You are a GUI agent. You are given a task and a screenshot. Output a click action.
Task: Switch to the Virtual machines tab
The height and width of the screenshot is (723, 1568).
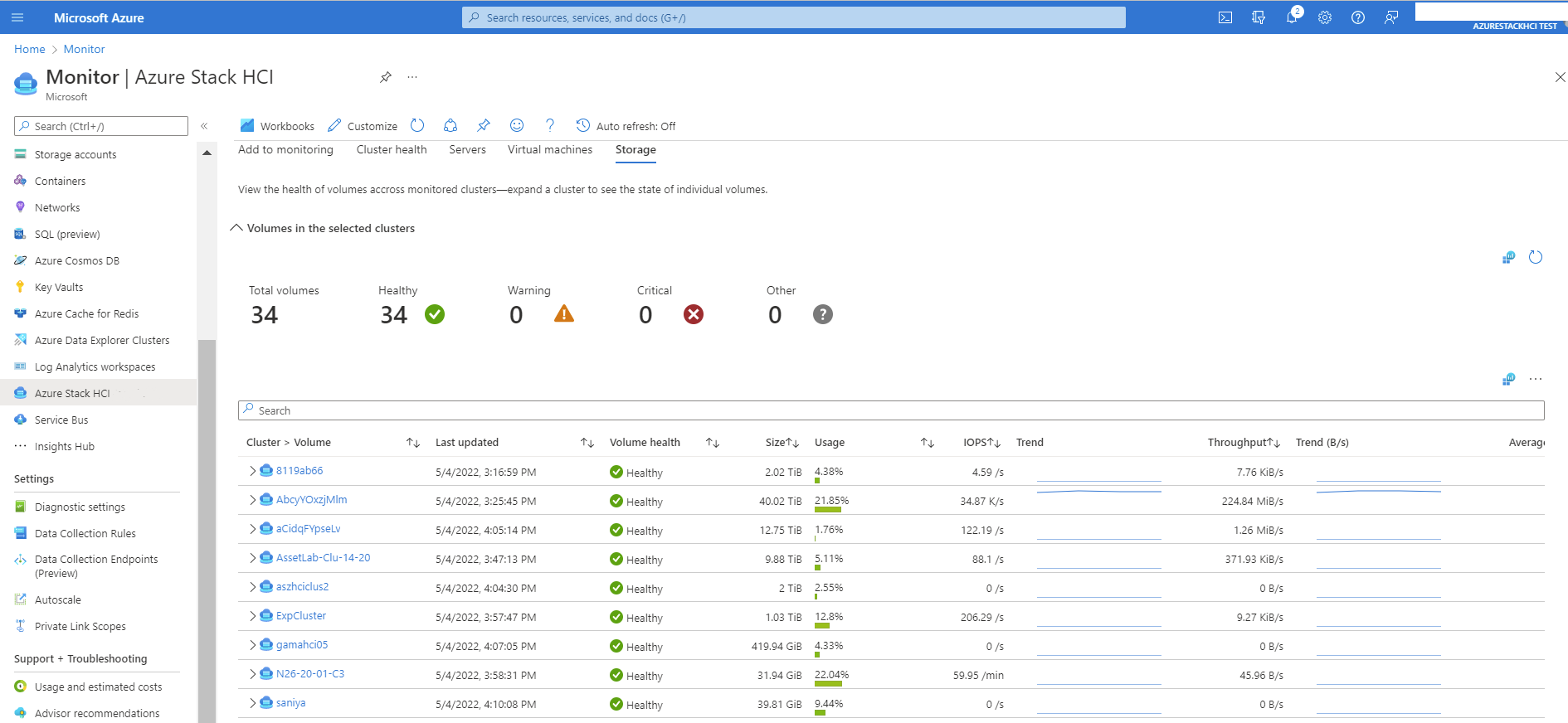550,149
